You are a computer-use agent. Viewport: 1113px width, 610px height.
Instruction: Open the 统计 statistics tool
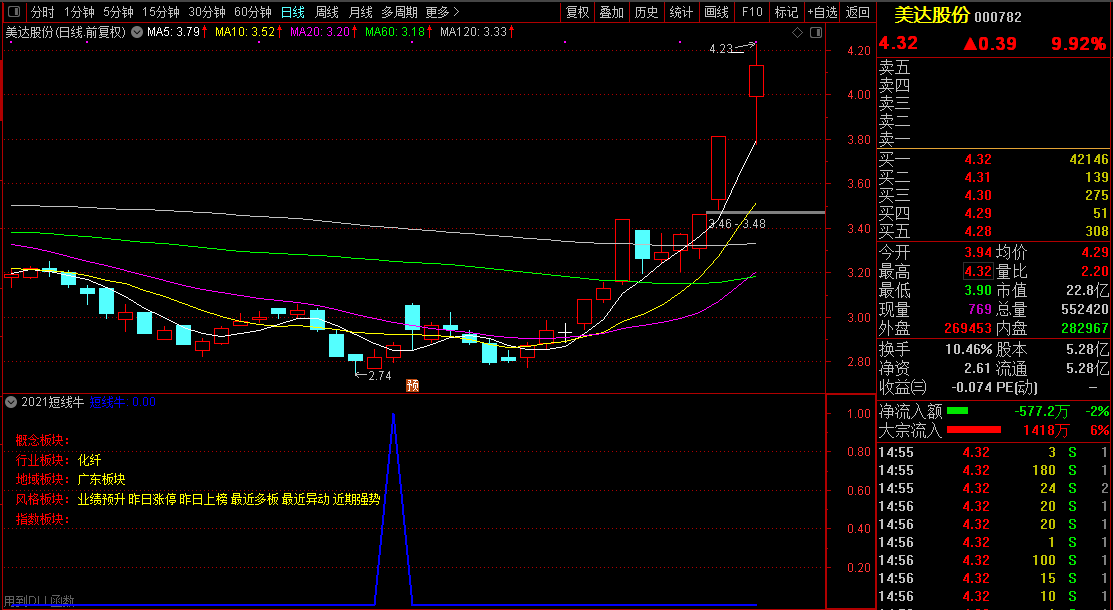point(681,12)
